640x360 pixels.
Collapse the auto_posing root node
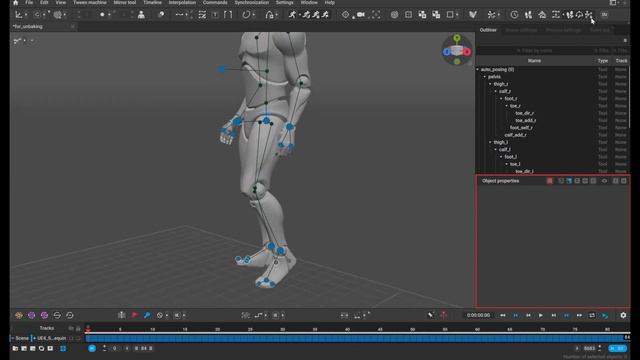[x=478, y=69]
